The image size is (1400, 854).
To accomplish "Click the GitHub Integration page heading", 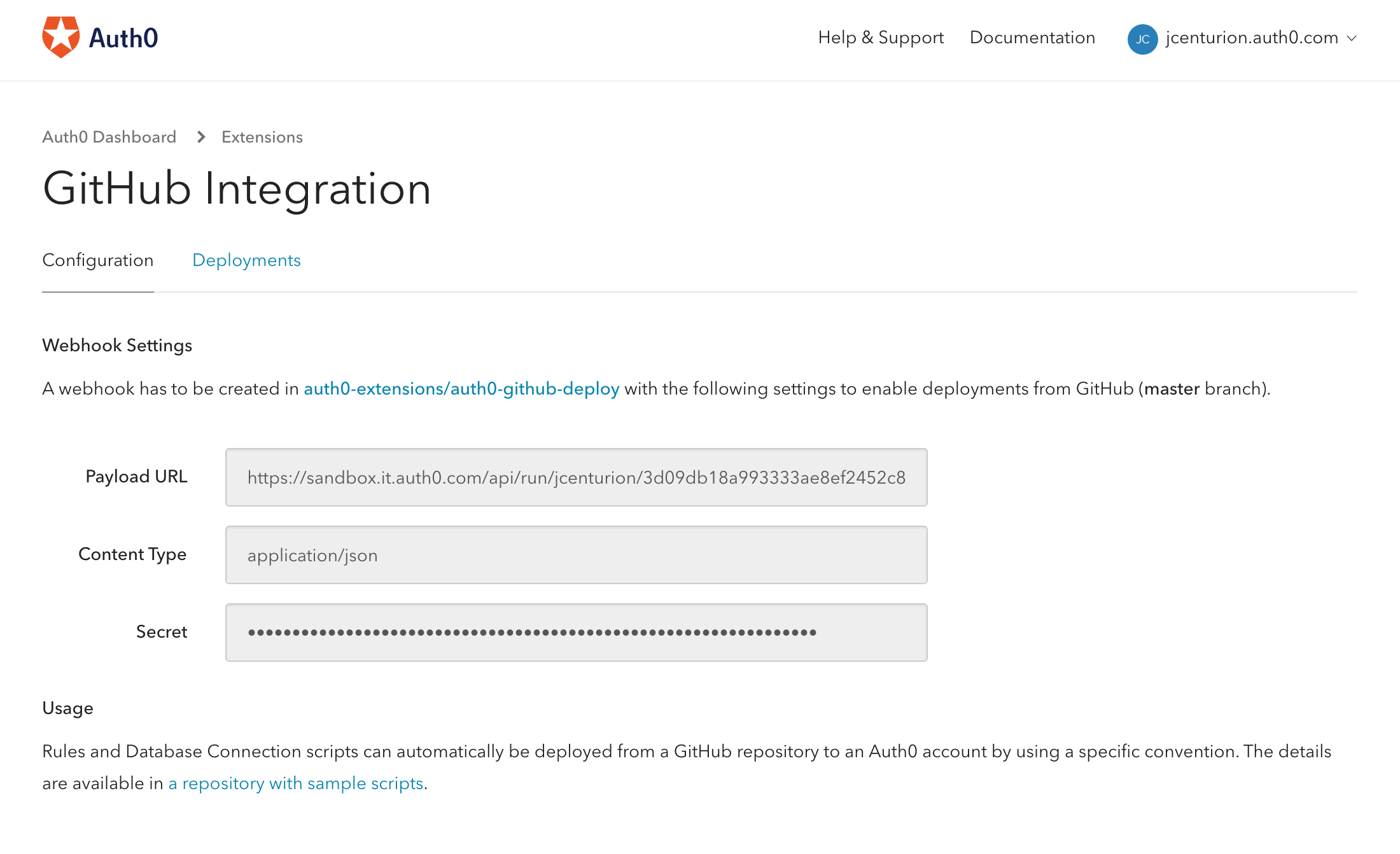I will click(237, 190).
